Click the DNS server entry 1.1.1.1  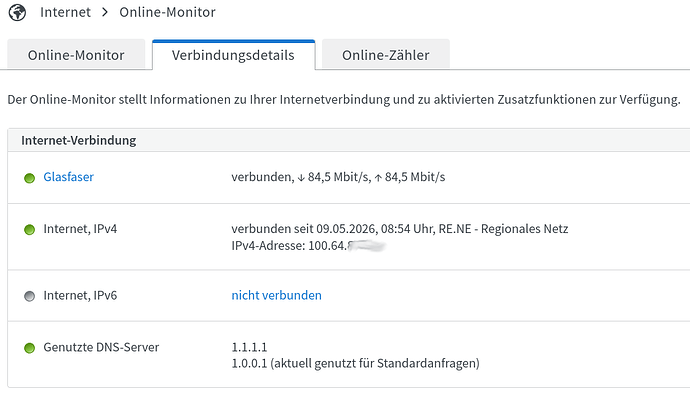pos(249,347)
